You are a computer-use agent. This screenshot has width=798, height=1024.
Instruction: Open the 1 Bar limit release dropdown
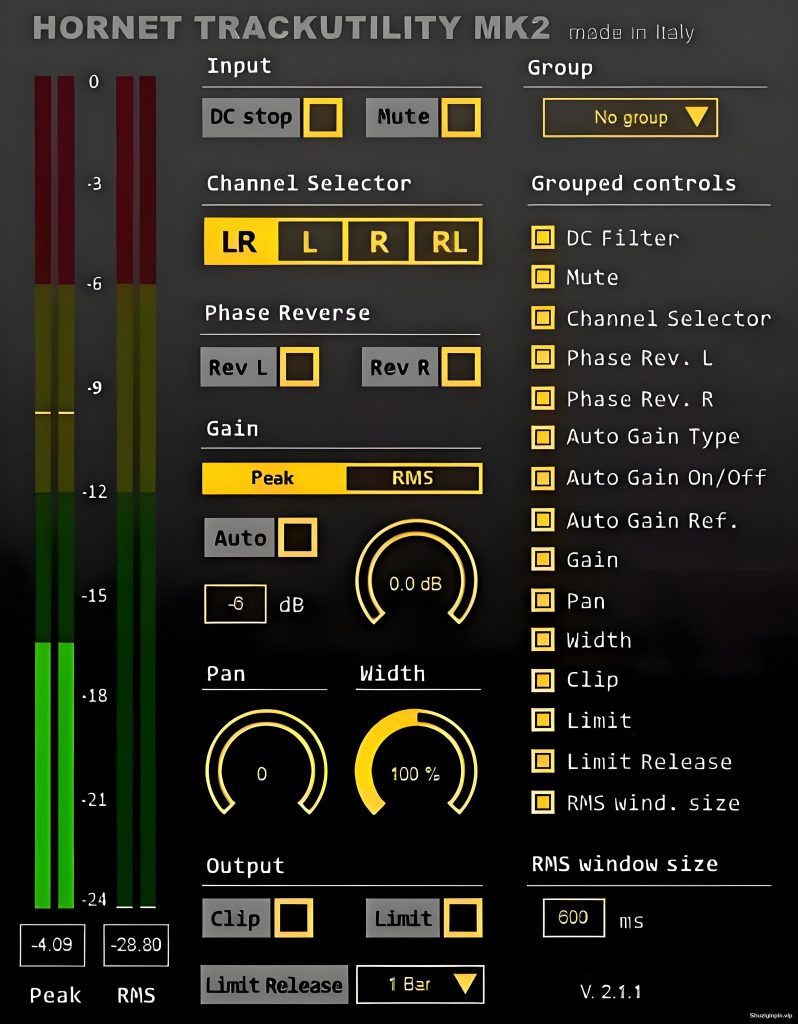[x=420, y=984]
